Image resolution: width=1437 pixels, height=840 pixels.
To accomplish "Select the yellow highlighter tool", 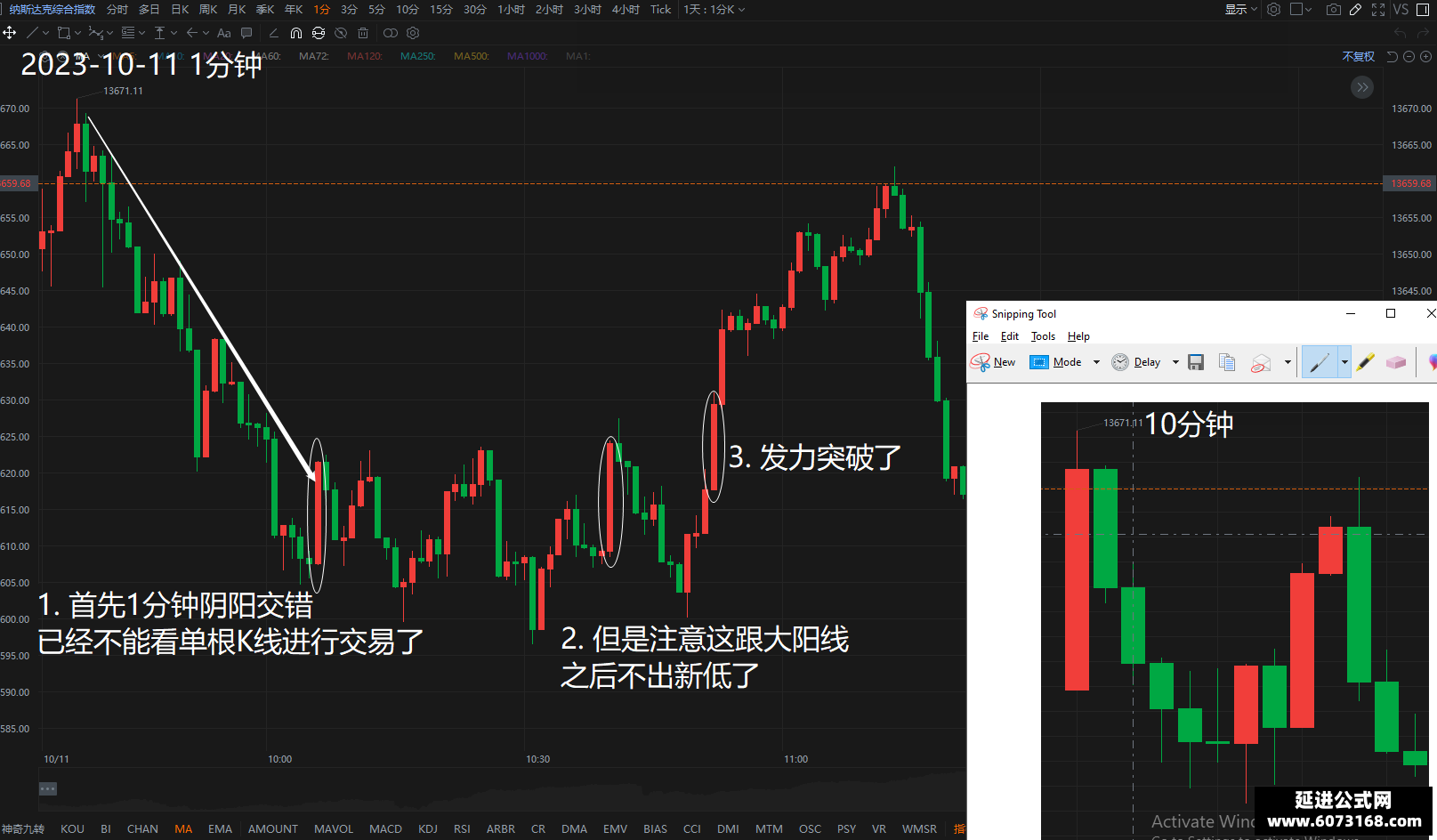I will (x=1367, y=362).
